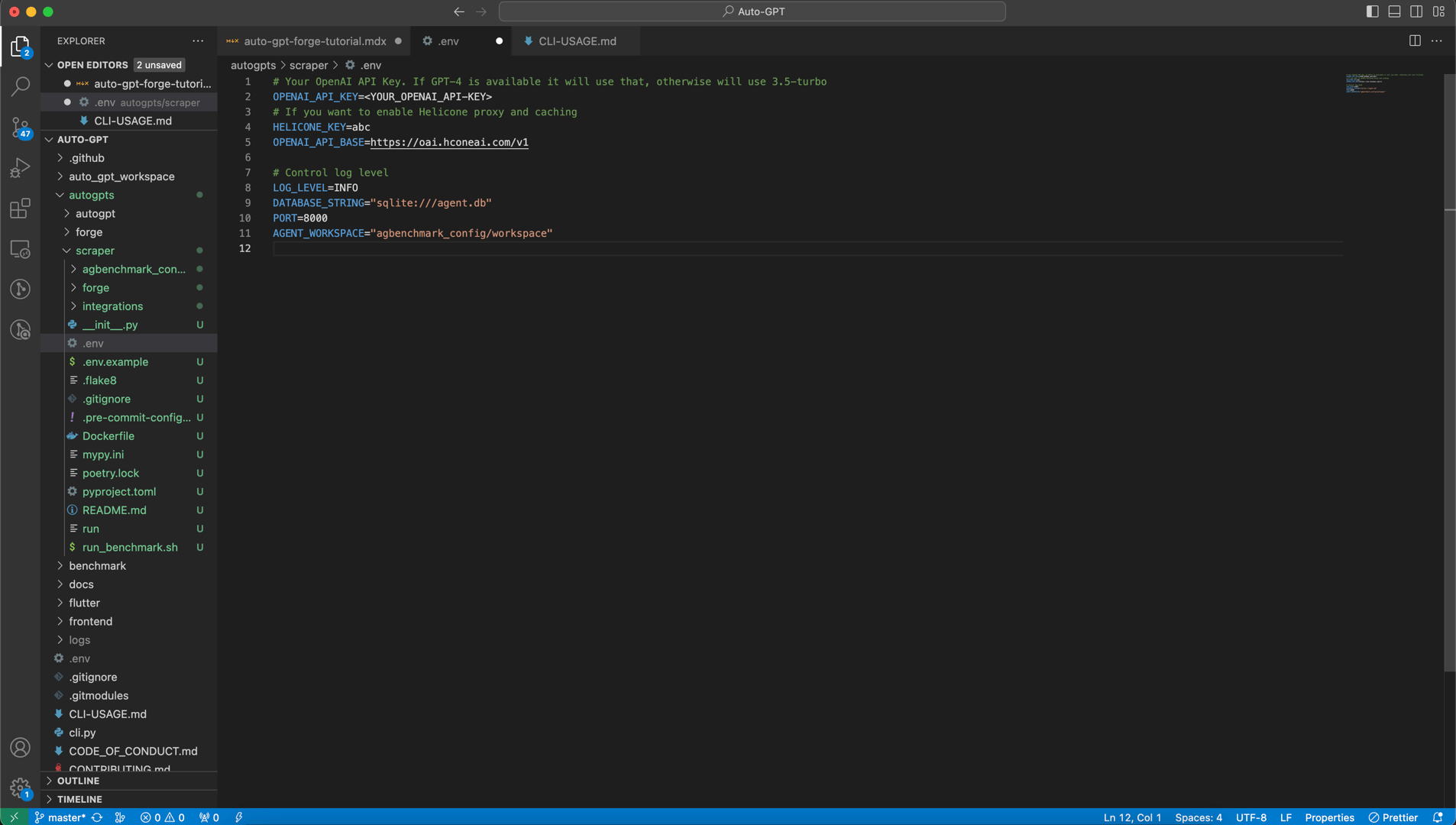Viewport: 1456px width, 825px height.
Task: Open Run and Debug view
Action: tap(21, 168)
